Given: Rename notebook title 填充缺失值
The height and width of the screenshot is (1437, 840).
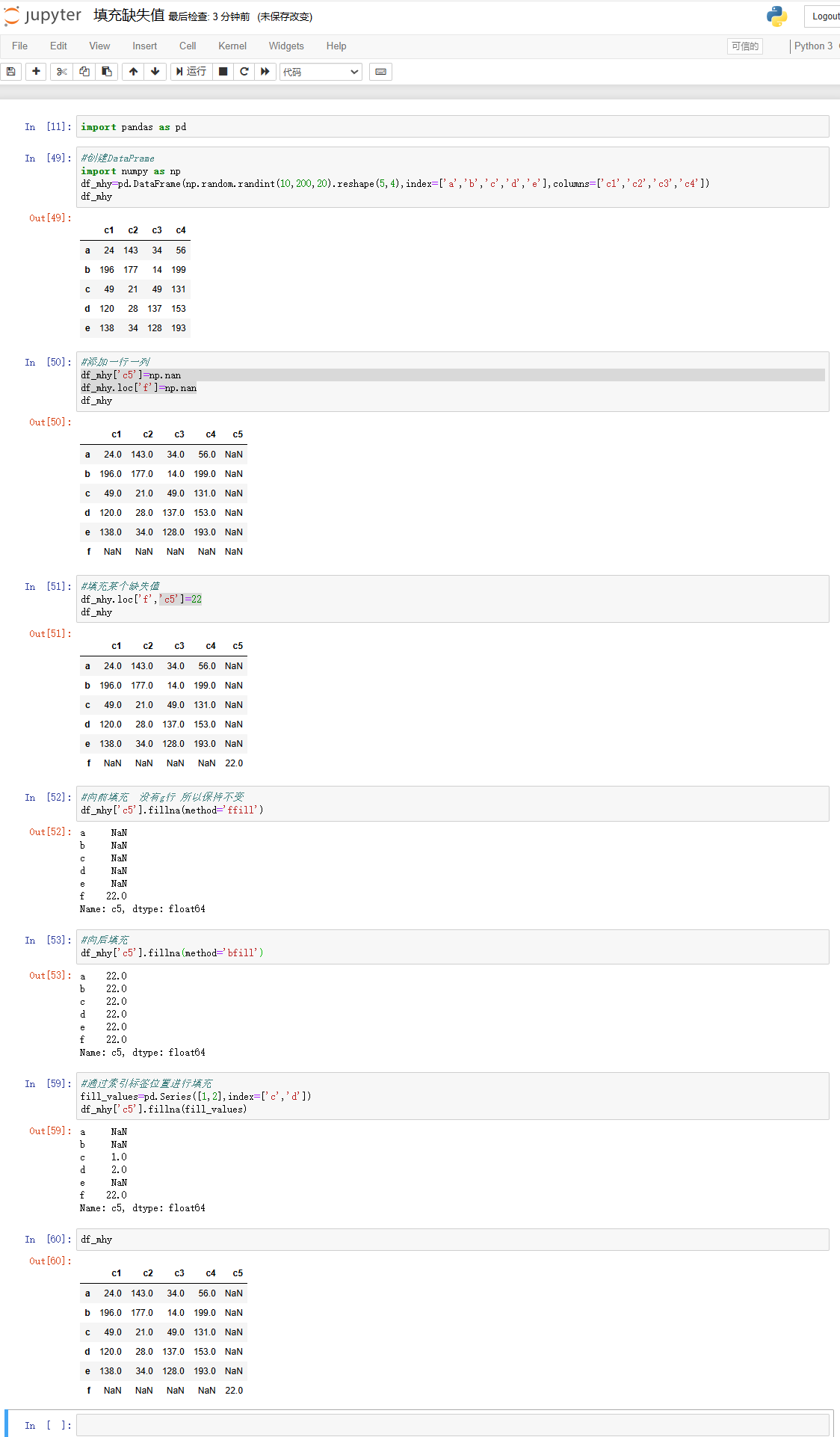Looking at the screenshot, I should pos(129,16).
